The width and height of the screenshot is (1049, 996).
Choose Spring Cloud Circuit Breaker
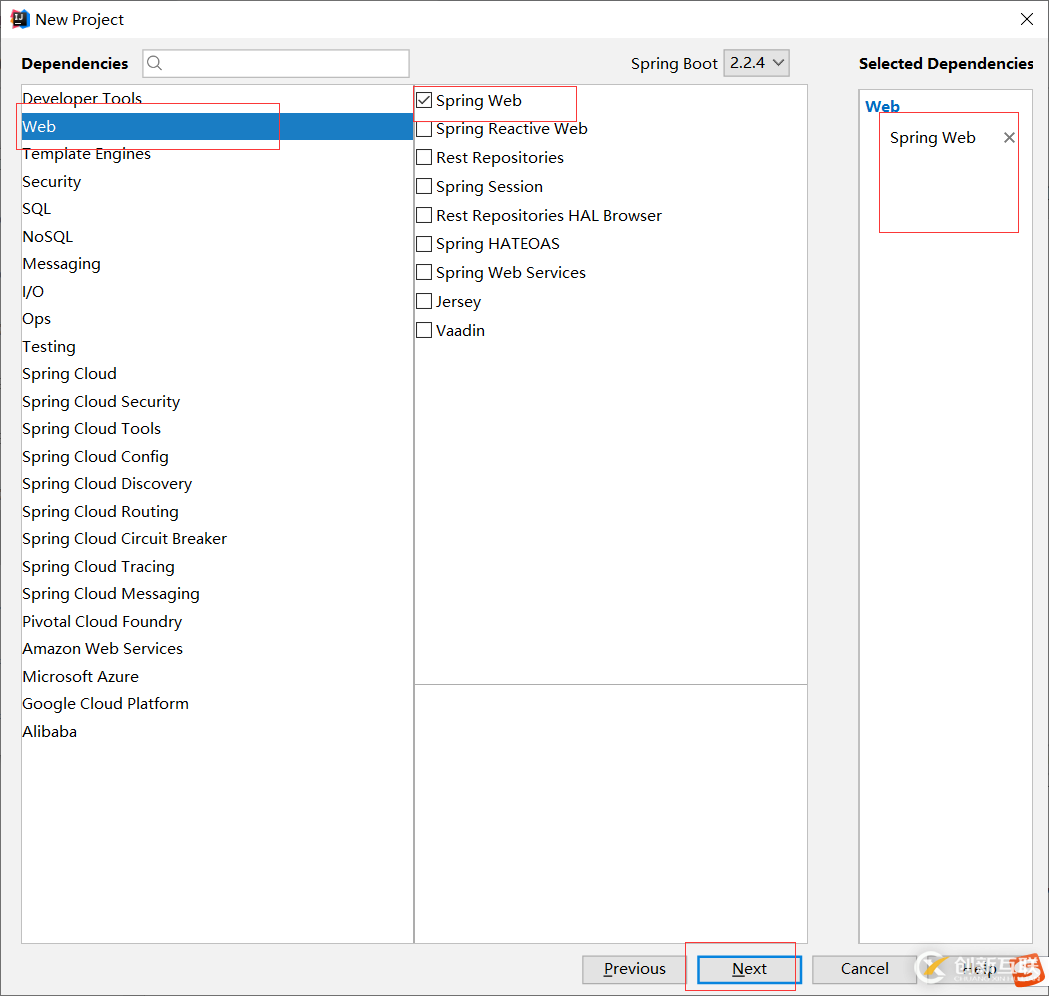pyautogui.click(x=217, y=538)
